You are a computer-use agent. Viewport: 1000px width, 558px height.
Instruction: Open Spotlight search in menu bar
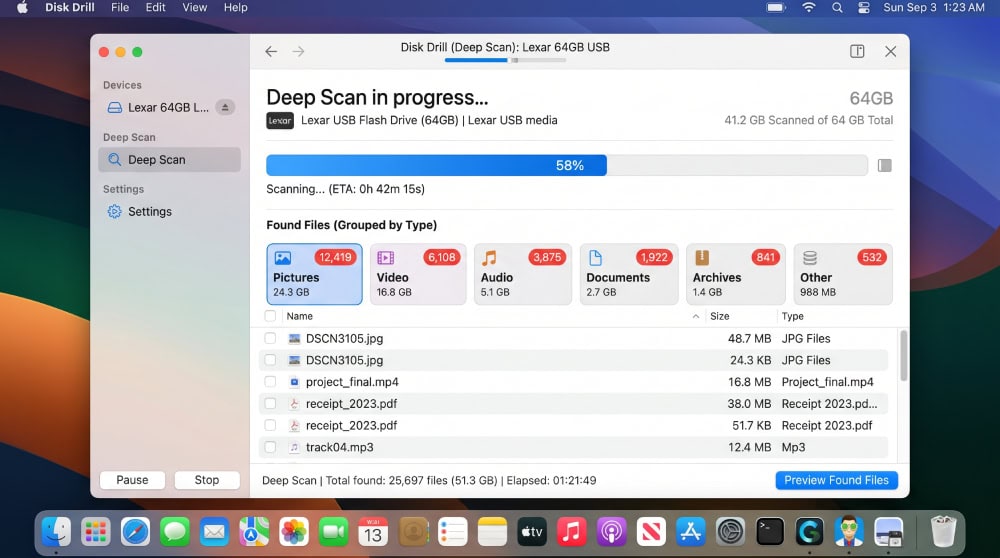click(837, 8)
